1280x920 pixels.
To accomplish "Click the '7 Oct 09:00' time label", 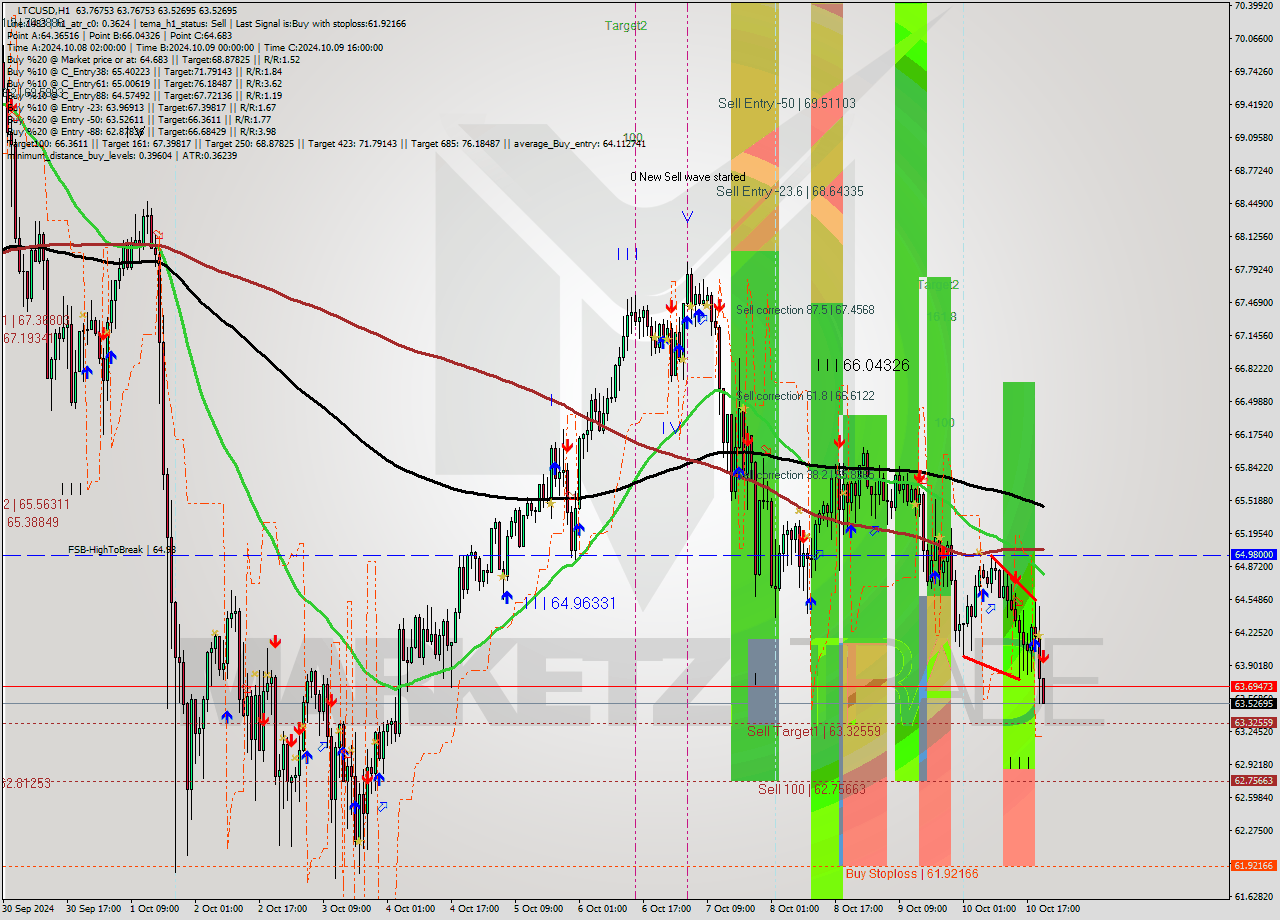I will pyautogui.click(x=730, y=908).
